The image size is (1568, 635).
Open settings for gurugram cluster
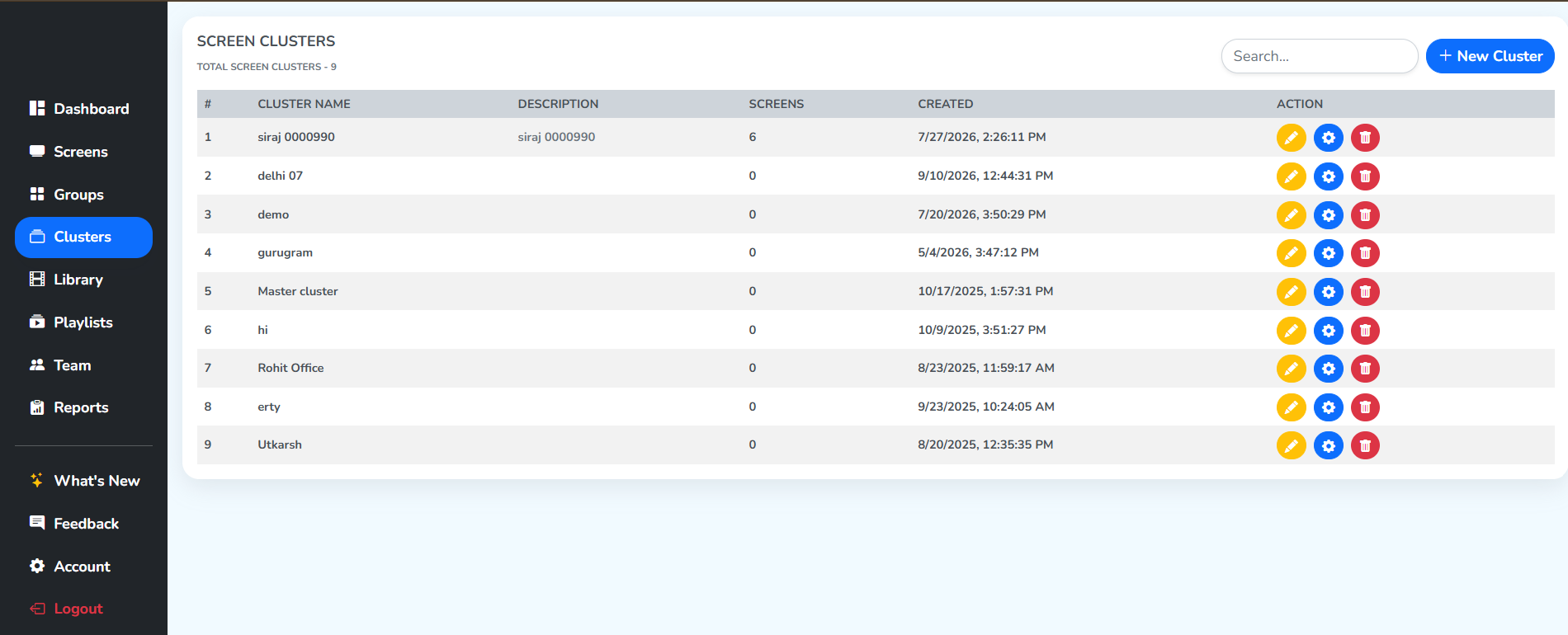pos(1328,253)
